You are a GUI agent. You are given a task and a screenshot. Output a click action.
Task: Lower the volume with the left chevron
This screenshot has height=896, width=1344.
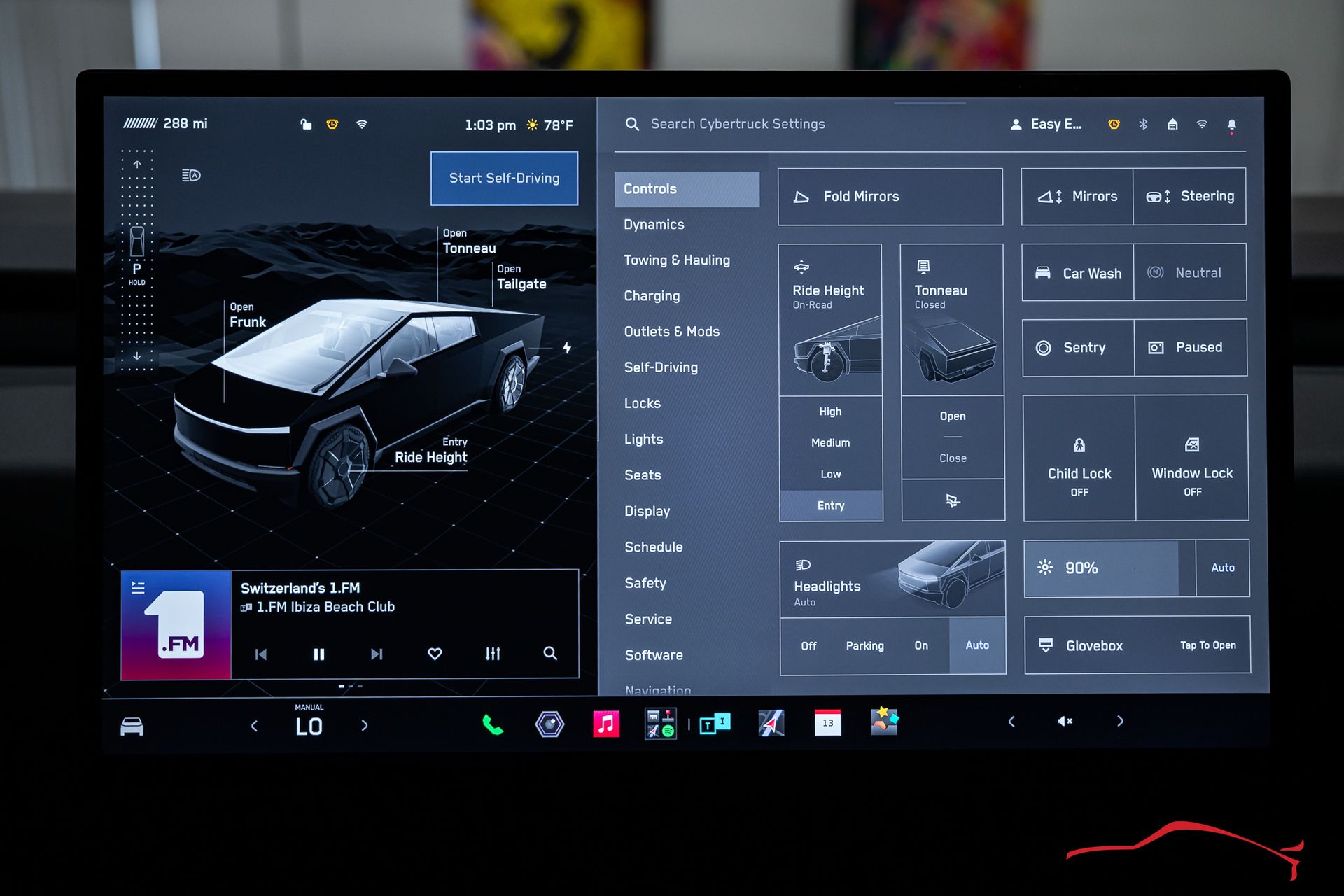(1011, 721)
